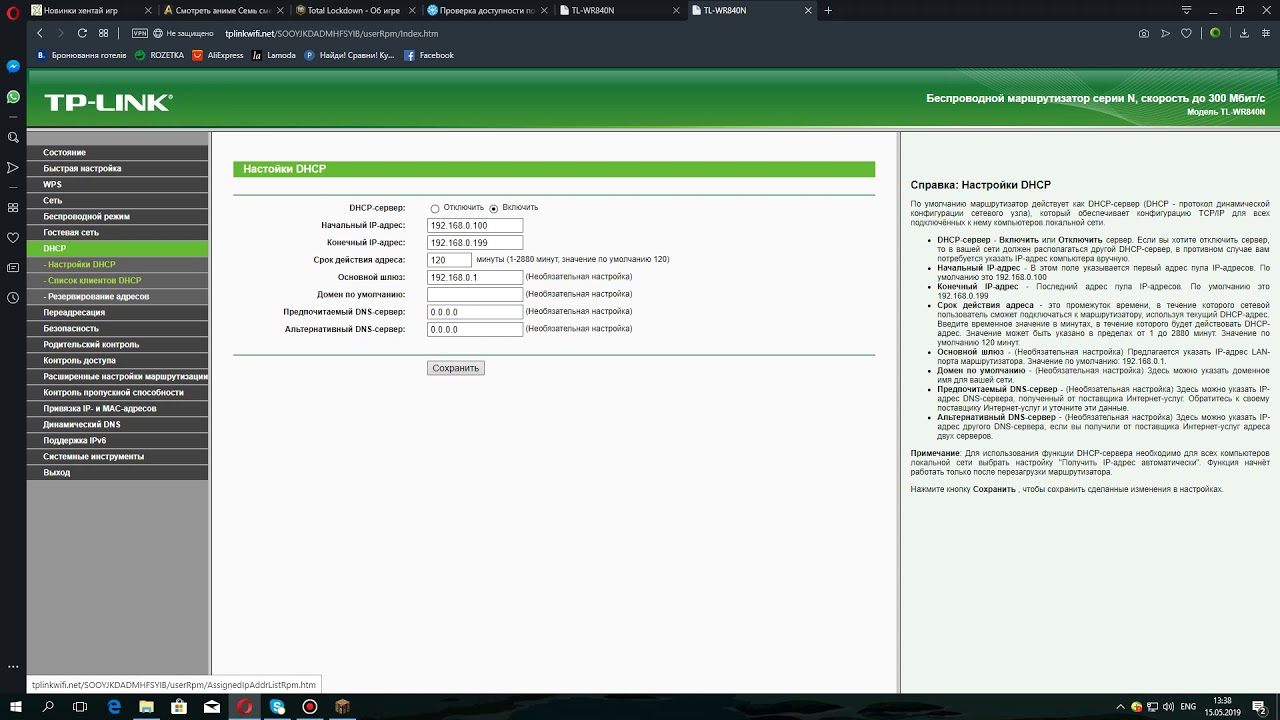Open the Lamoda bookmark
1280x720 pixels.
pos(274,55)
